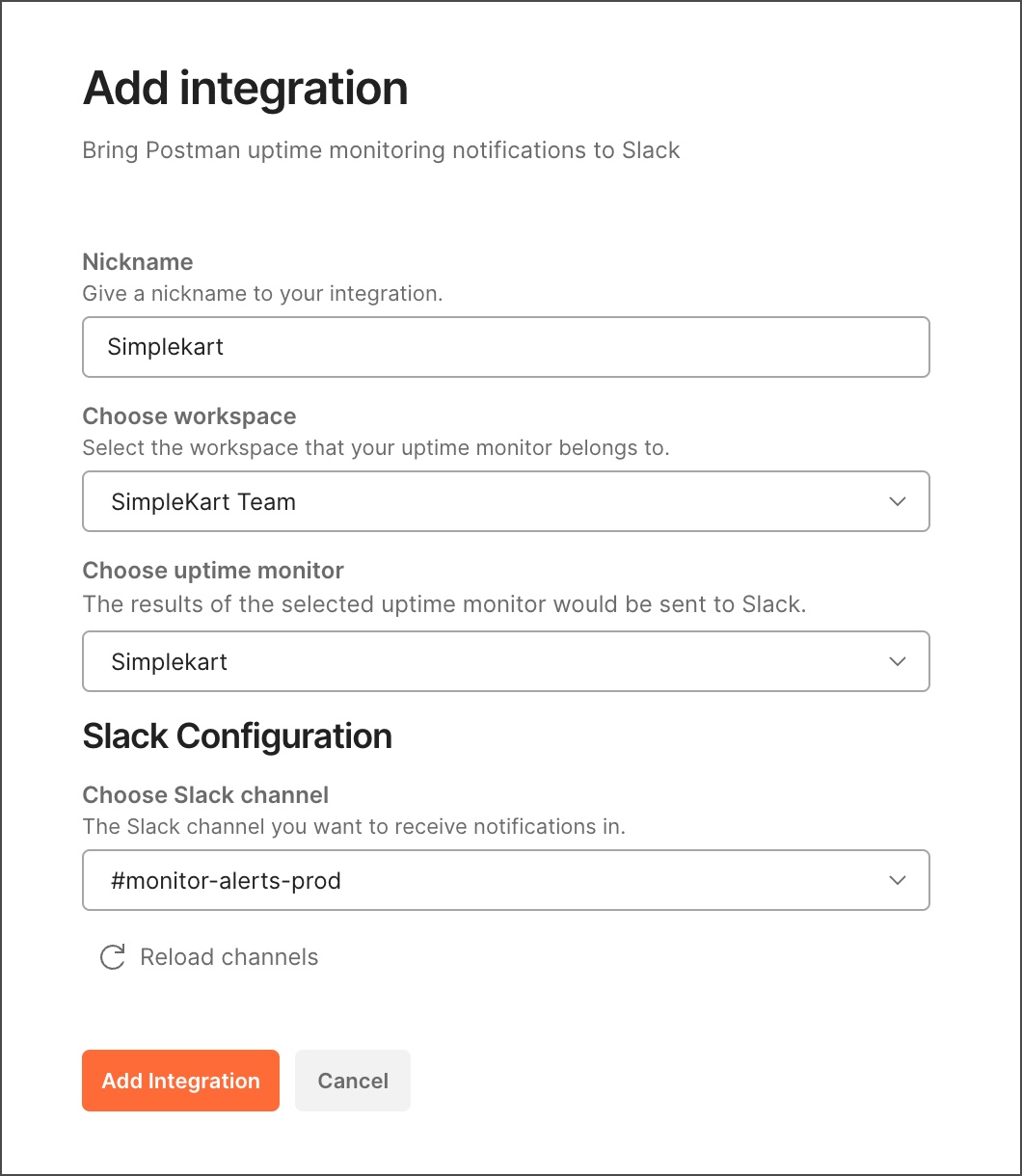Click the Reload channels refresh icon

113,956
